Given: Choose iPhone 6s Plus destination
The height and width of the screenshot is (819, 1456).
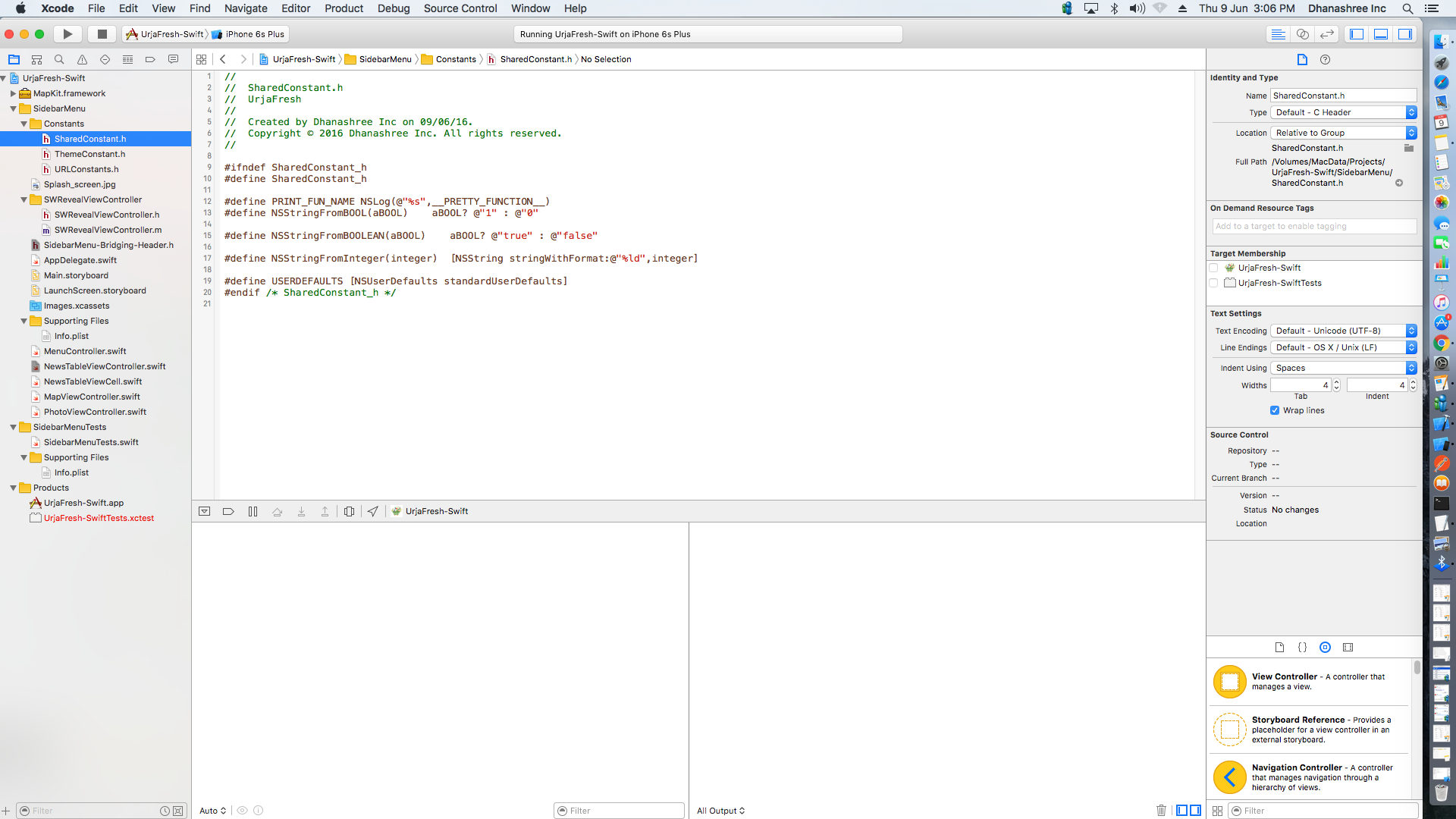Looking at the screenshot, I should (249, 34).
